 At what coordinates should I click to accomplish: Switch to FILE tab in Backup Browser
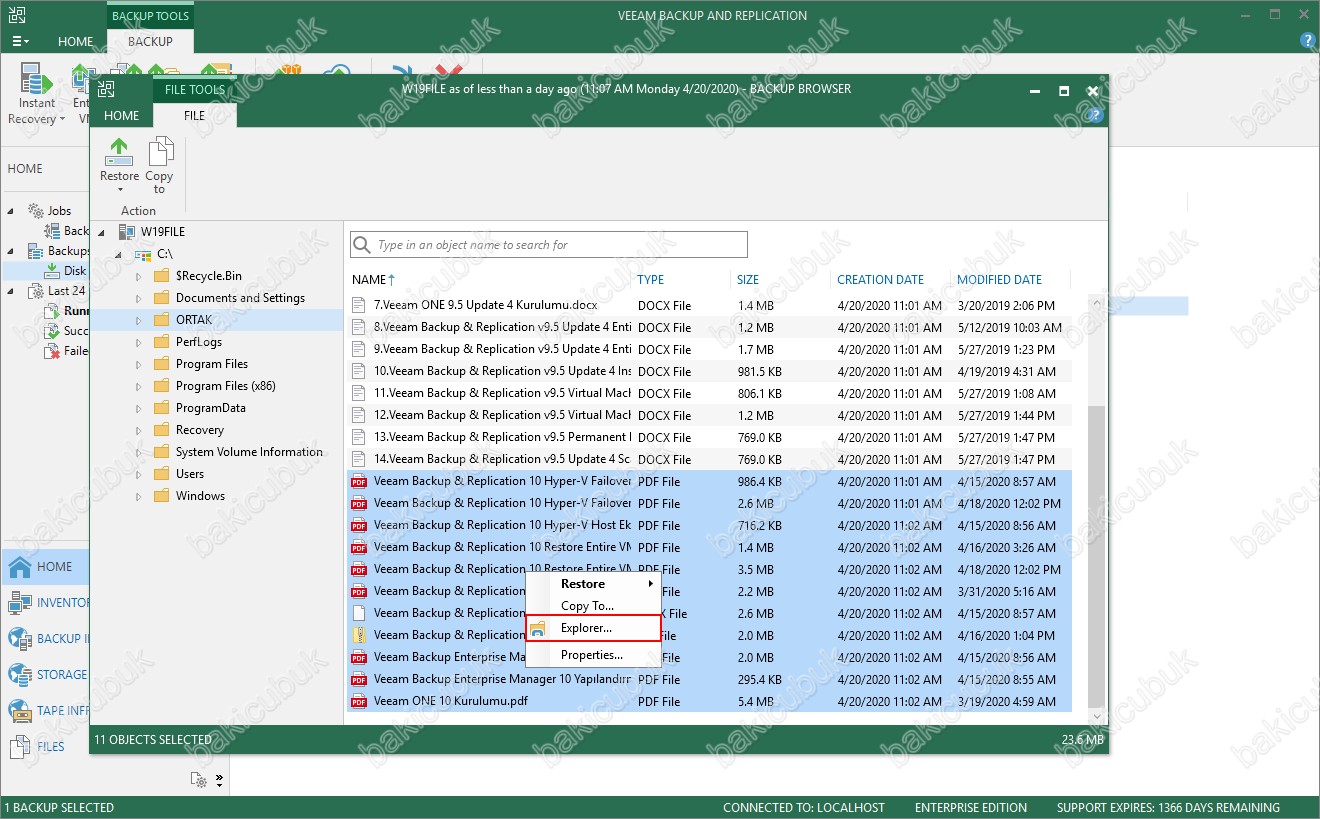pos(194,116)
